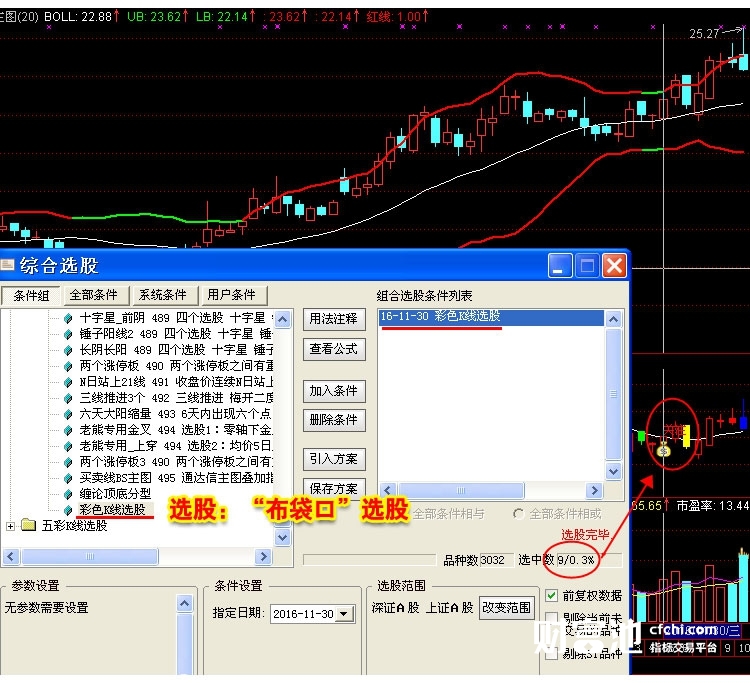Click the condition tree horizontal scrollbar thumb
750x683 pixels.
pyautogui.click(x=90, y=556)
